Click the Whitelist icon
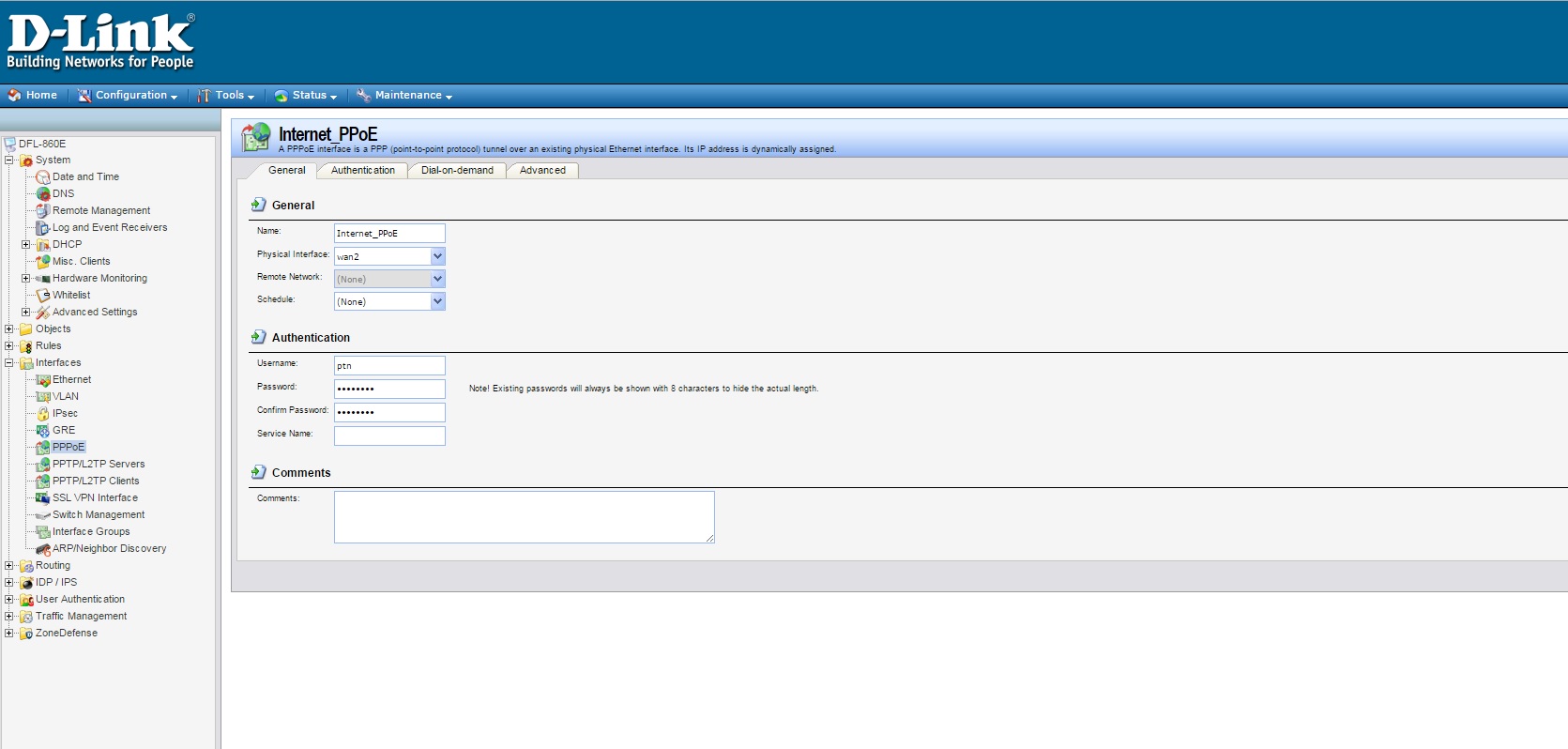1568x749 pixels. point(43,296)
